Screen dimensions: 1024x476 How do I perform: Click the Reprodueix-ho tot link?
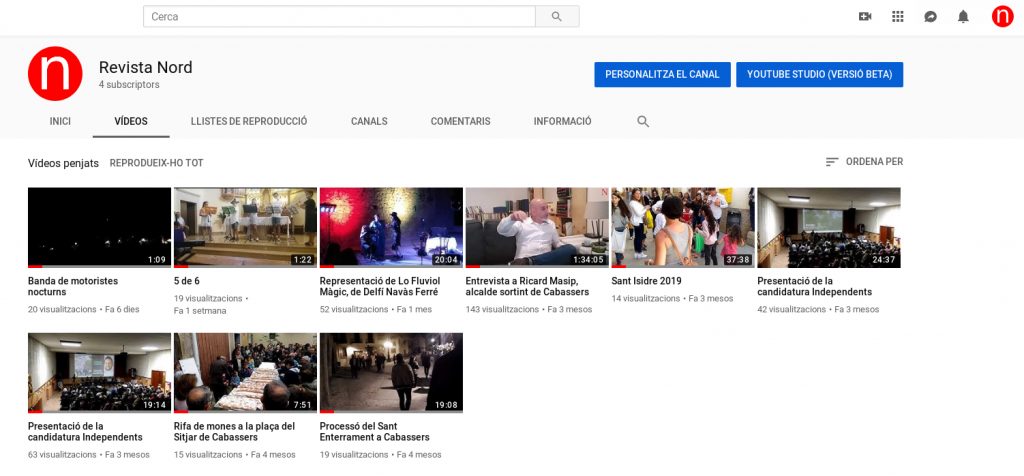pos(156,163)
